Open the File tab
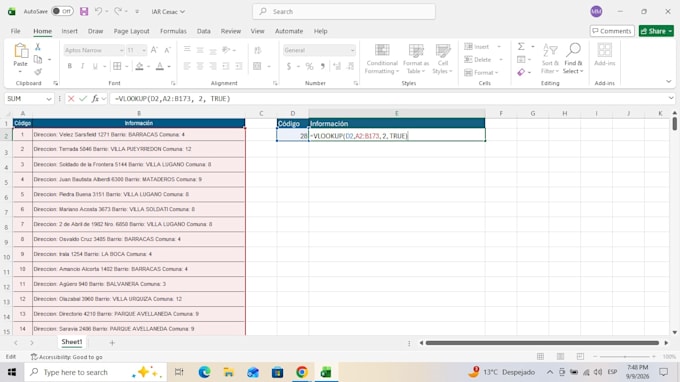The image size is (680, 382). pyautogui.click(x=16, y=31)
